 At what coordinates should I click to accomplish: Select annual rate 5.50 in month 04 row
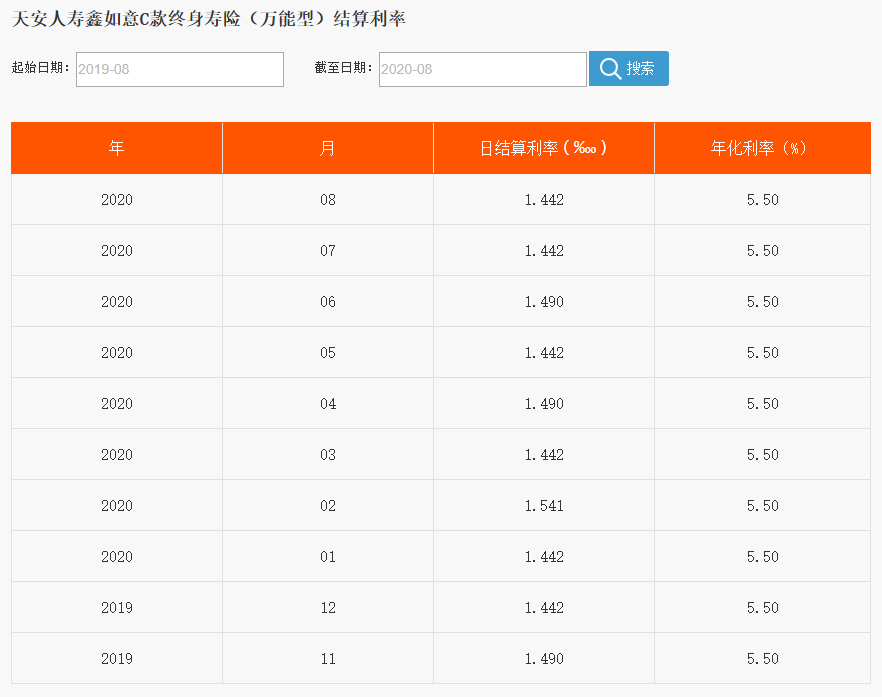tap(763, 403)
